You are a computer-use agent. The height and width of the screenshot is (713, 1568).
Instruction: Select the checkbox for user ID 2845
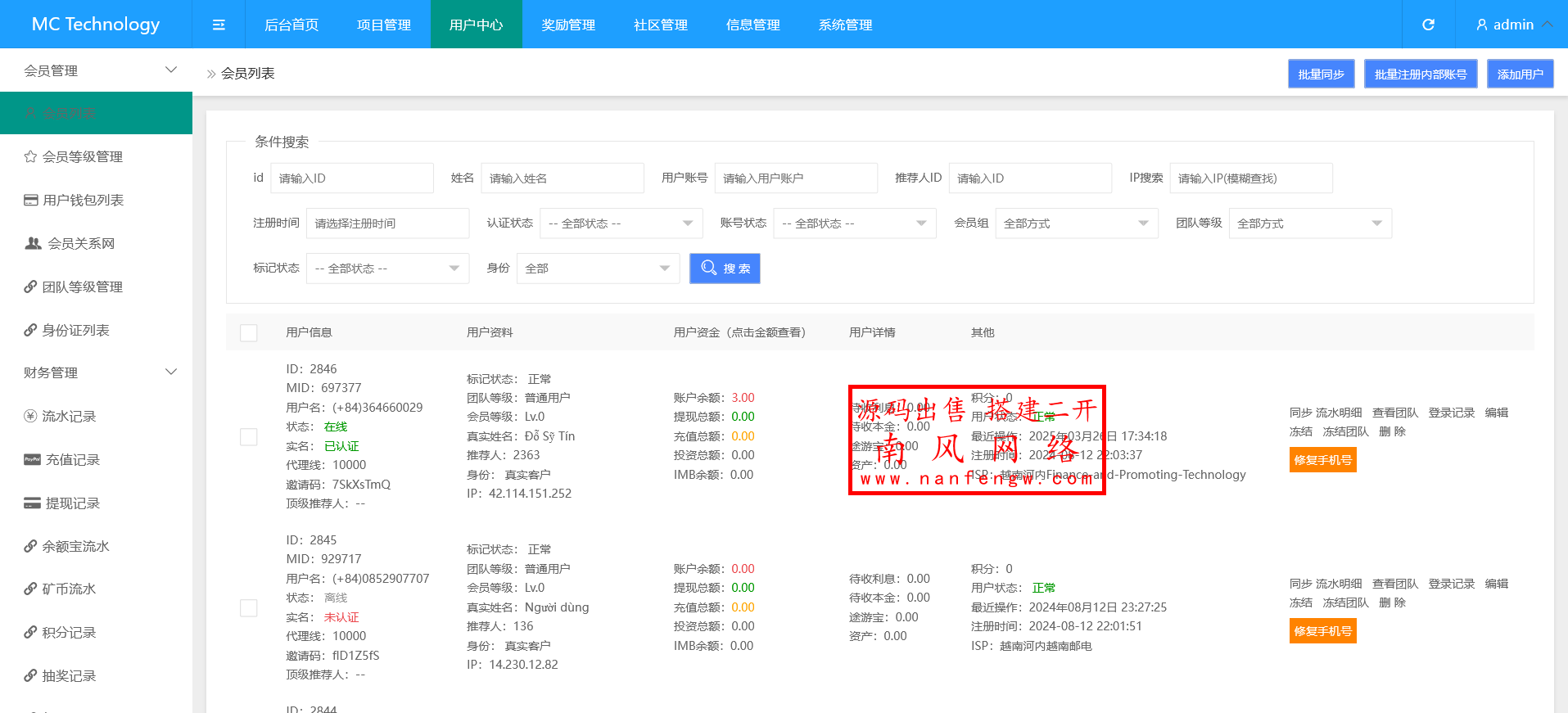point(249,607)
